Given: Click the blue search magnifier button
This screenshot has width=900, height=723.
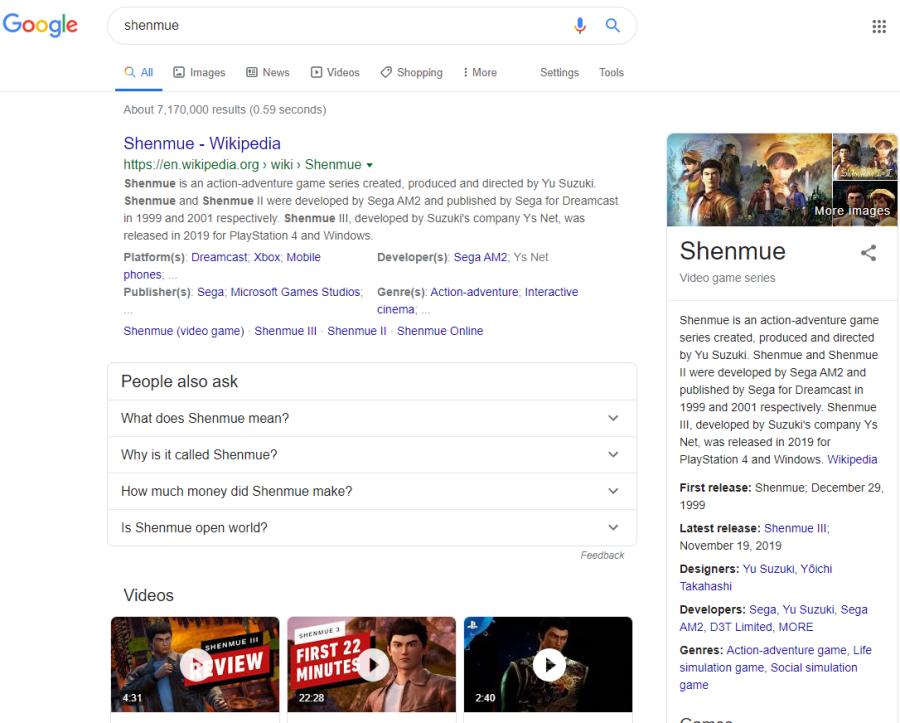Looking at the screenshot, I should [612, 25].
